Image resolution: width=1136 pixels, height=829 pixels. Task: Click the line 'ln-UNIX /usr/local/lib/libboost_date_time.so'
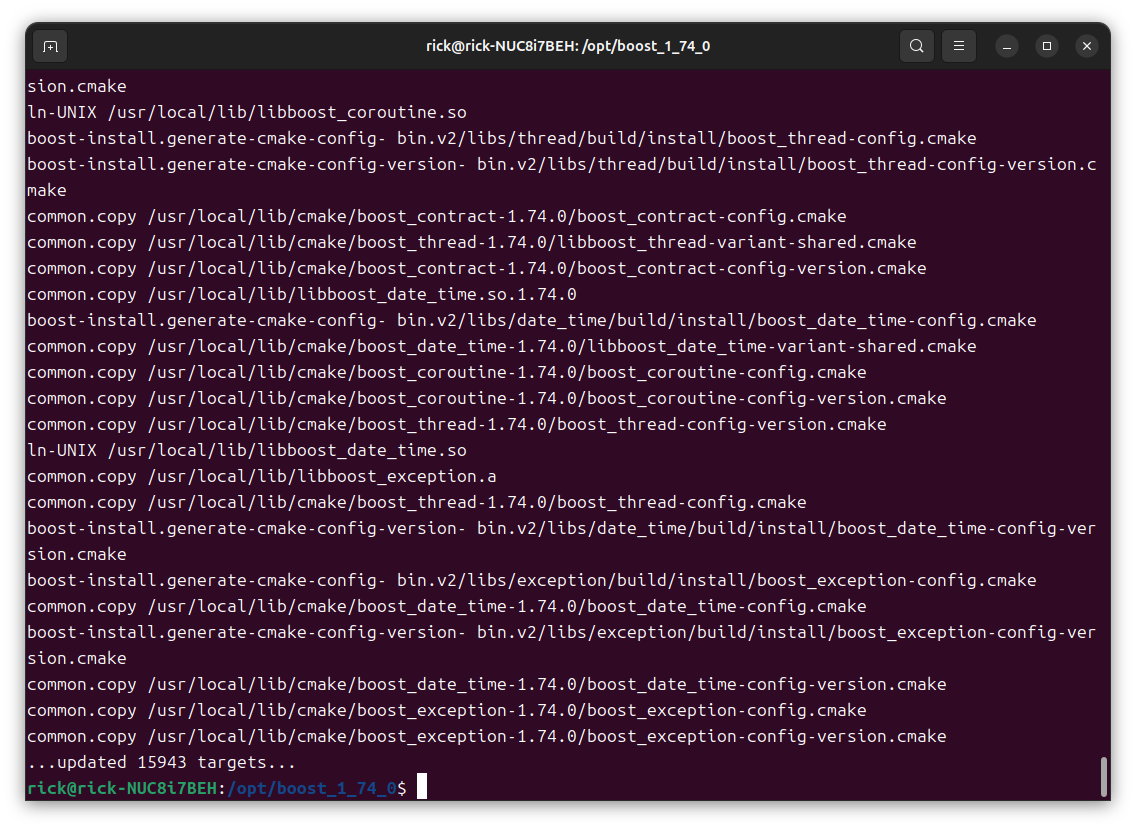[x=247, y=450]
